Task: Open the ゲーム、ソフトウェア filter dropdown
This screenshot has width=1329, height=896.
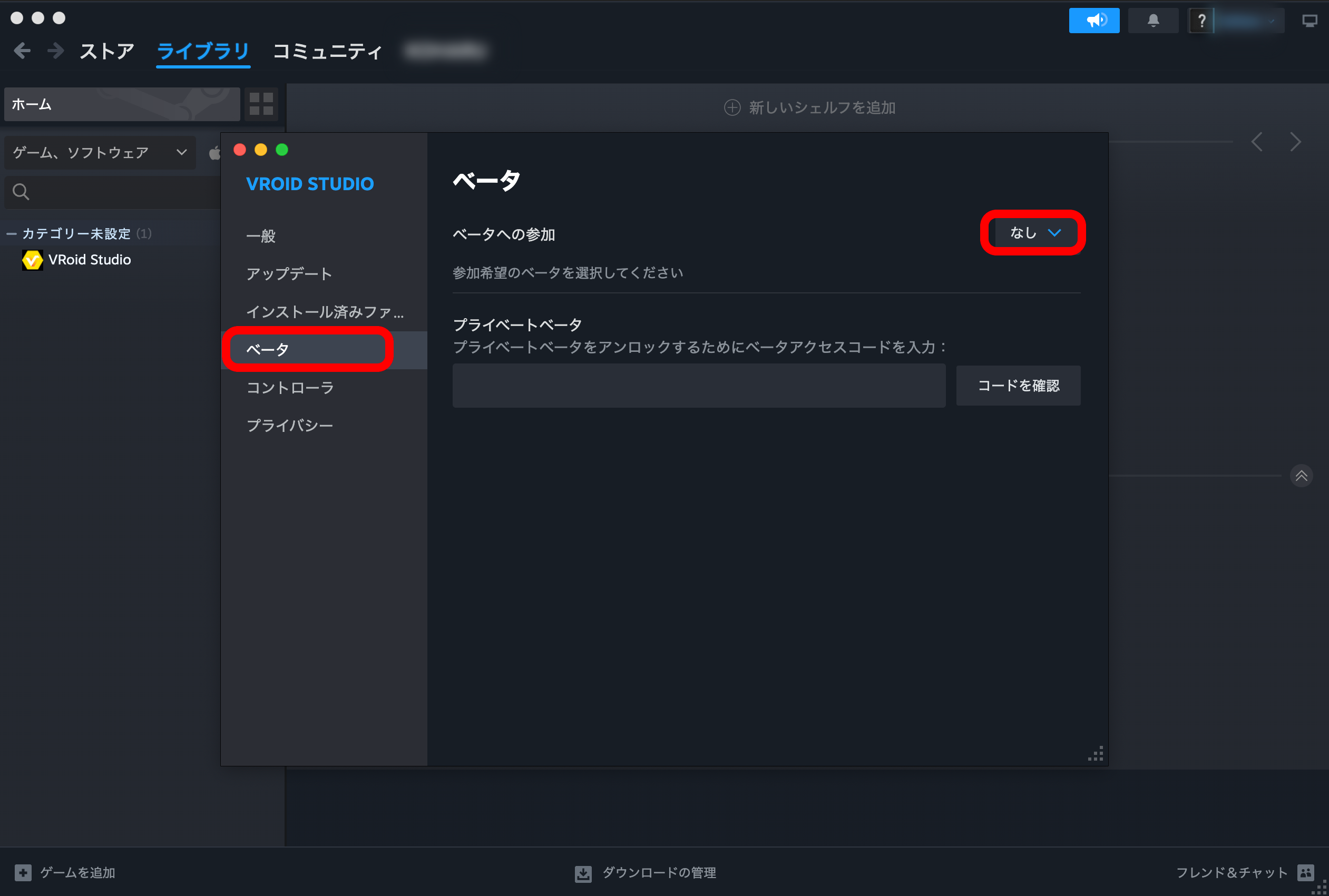Action: tap(100, 153)
